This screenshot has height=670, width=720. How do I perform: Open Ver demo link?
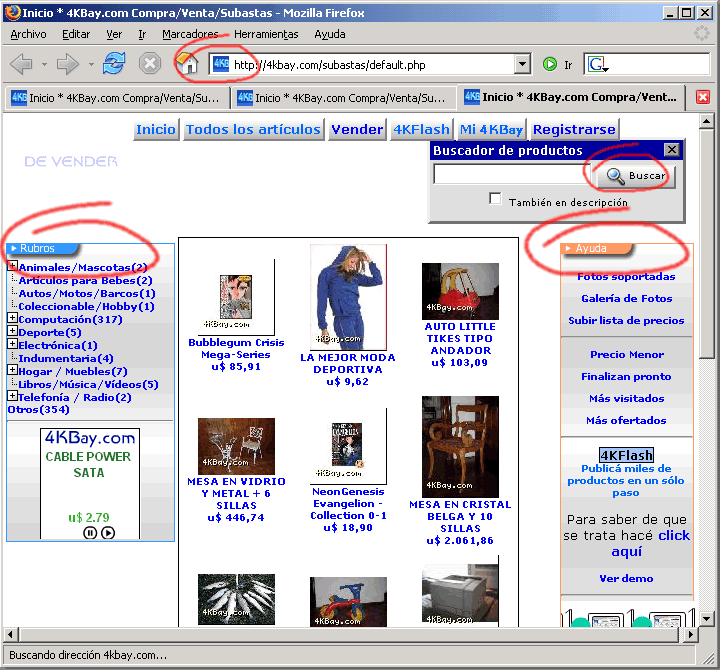tap(626, 579)
